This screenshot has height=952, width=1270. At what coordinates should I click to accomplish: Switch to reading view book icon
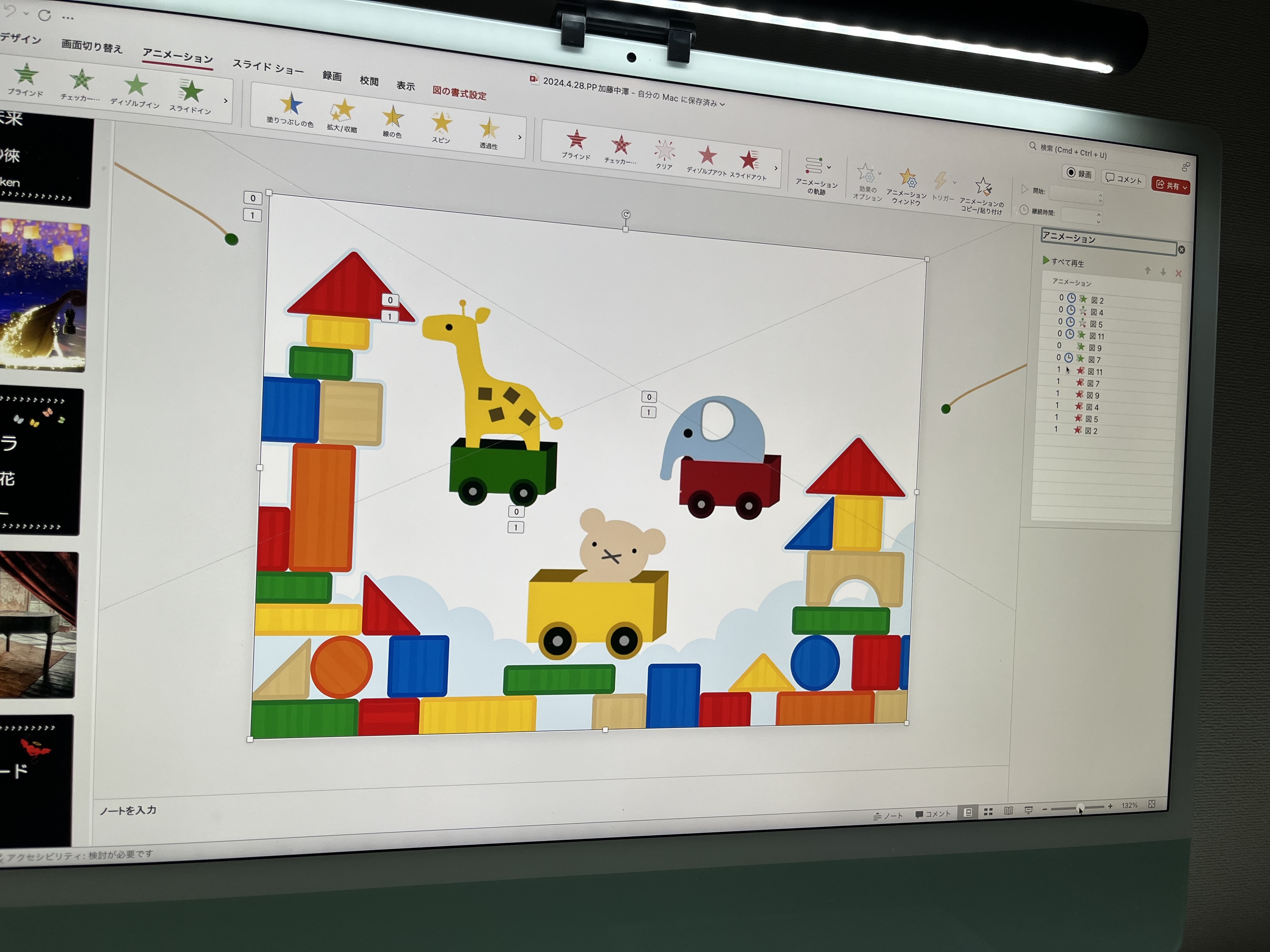(1008, 811)
